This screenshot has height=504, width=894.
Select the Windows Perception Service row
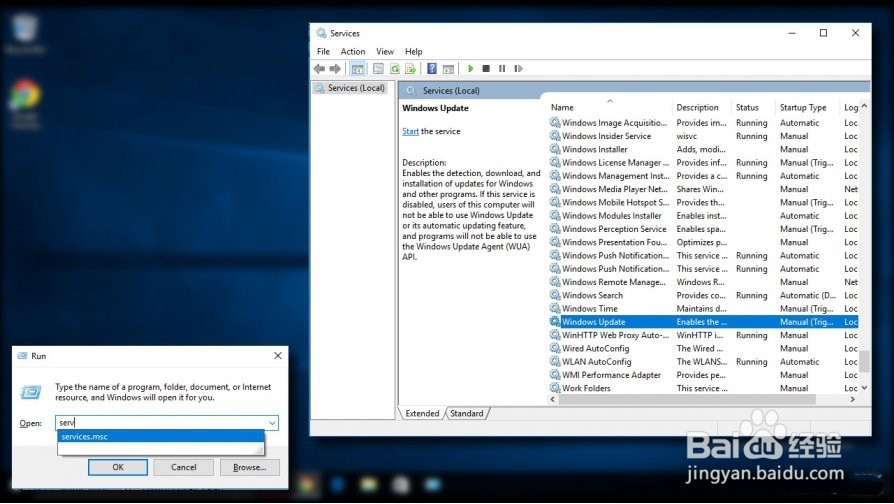[x=703, y=229]
